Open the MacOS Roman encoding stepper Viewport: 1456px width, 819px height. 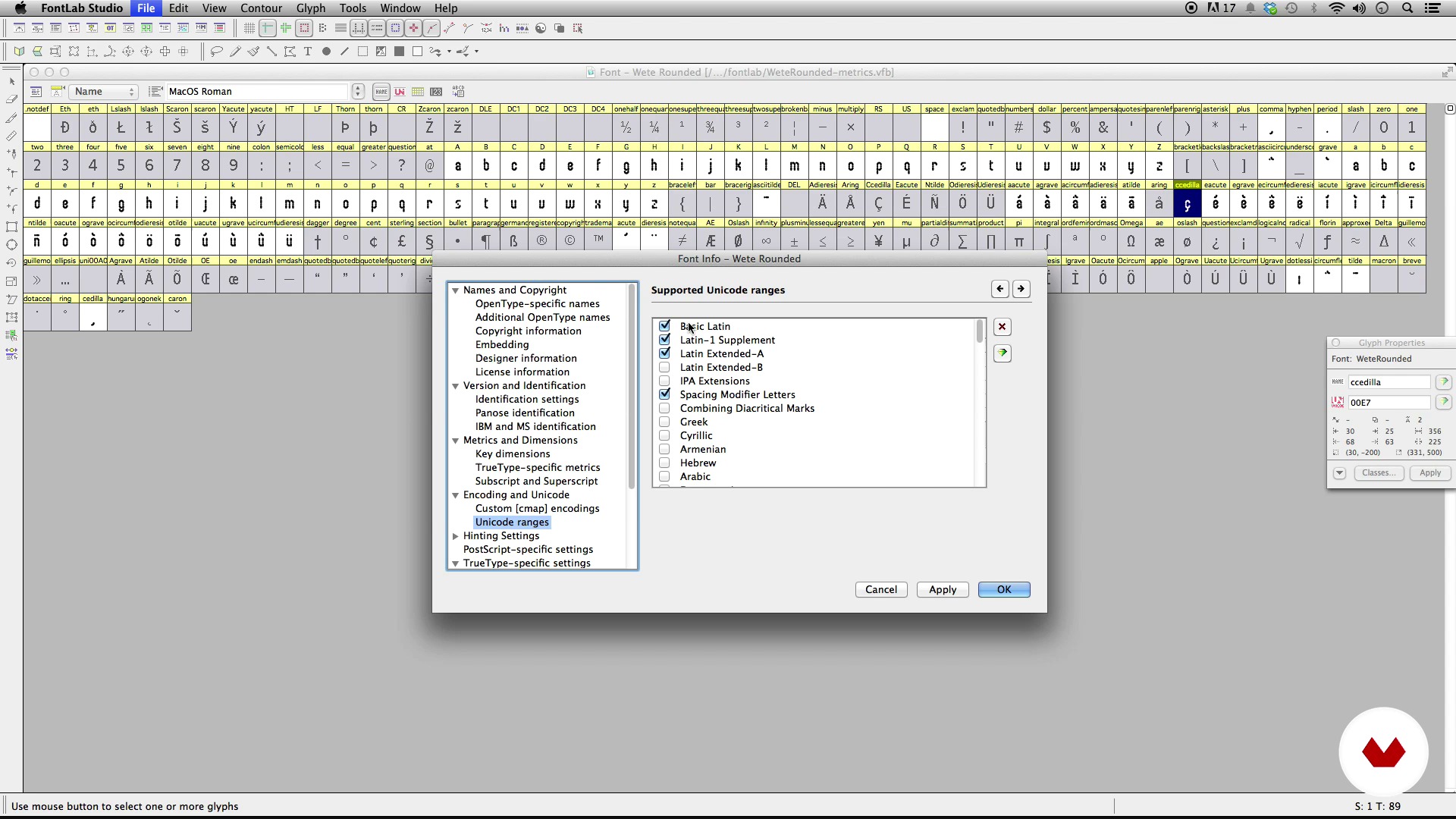click(358, 92)
